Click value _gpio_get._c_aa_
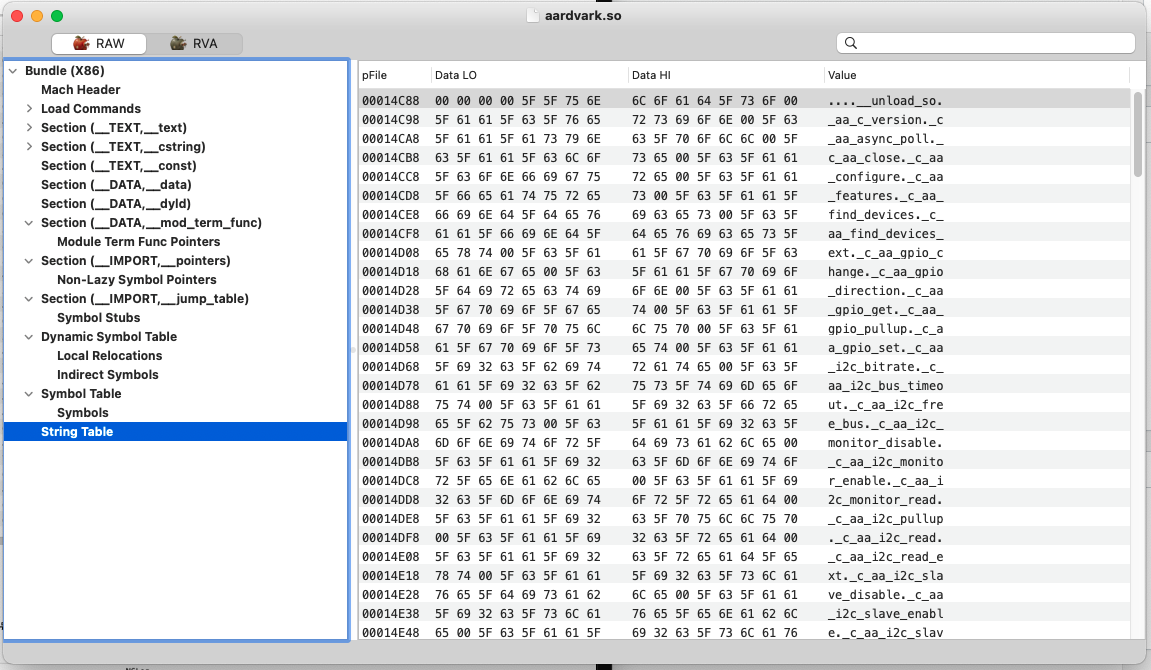Screen dimensions: 1151x670 pyautogui.click(x=885, y=310)
